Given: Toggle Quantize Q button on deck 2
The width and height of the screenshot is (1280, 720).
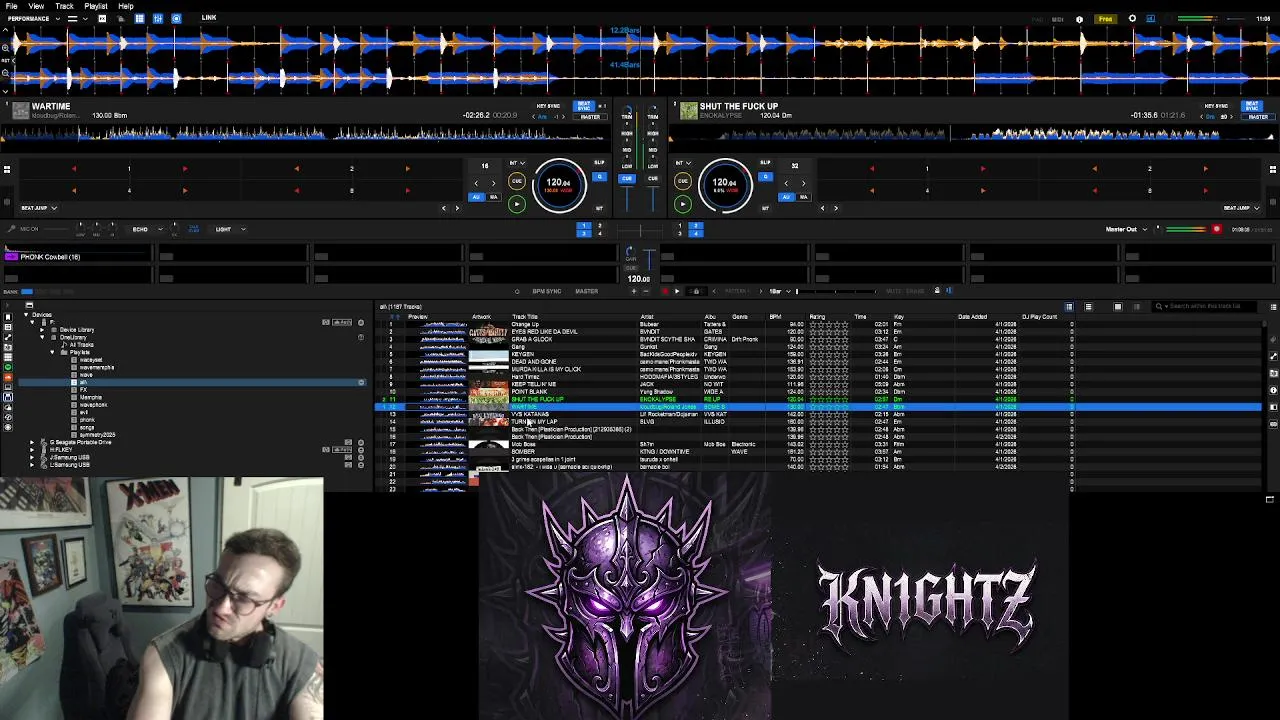Looking at the screenshot, I should coord(765,177).
